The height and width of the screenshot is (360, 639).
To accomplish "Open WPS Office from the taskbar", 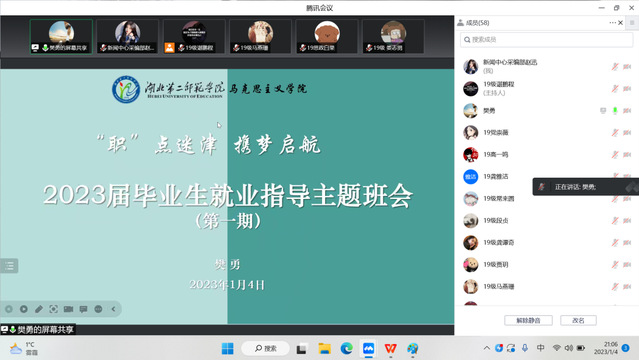I will tap(390, 349).
